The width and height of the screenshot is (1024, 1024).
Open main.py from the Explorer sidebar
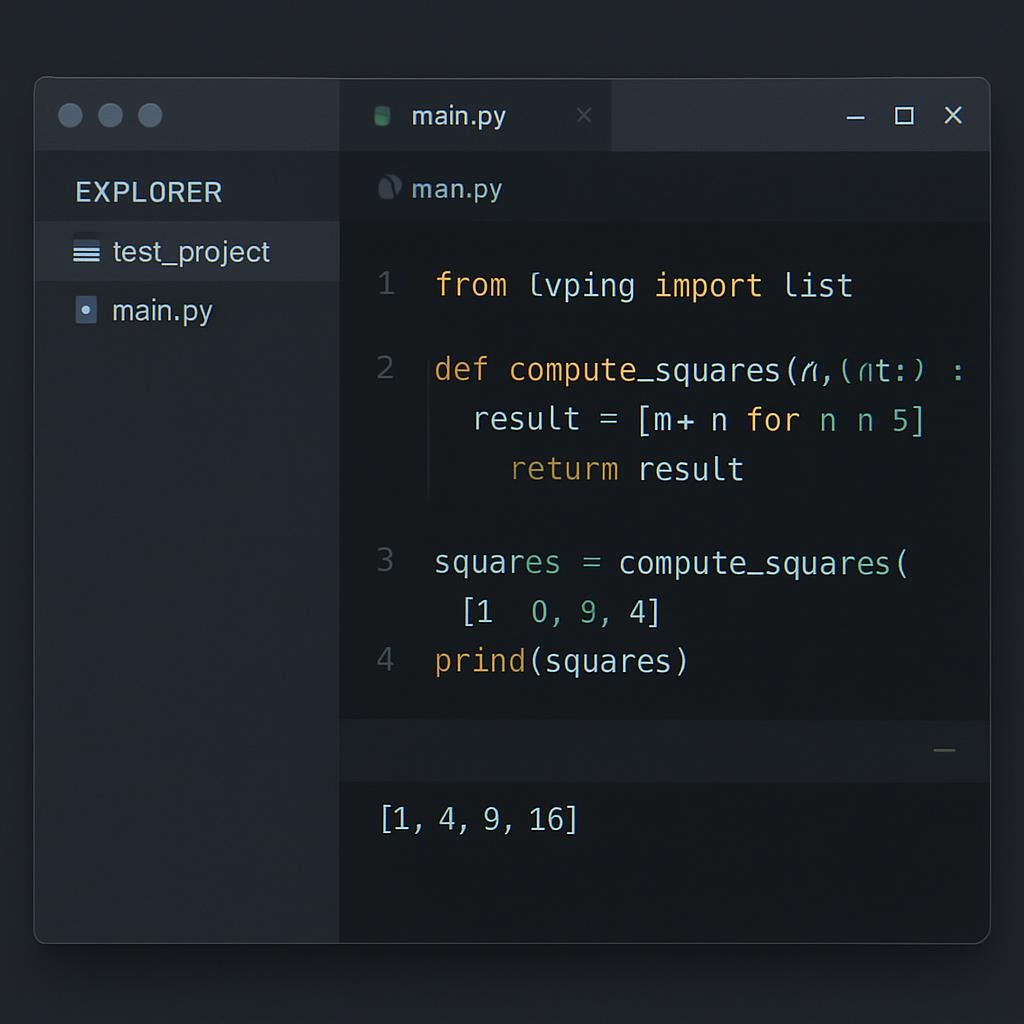pyautogui.click(x=162, y=311)
